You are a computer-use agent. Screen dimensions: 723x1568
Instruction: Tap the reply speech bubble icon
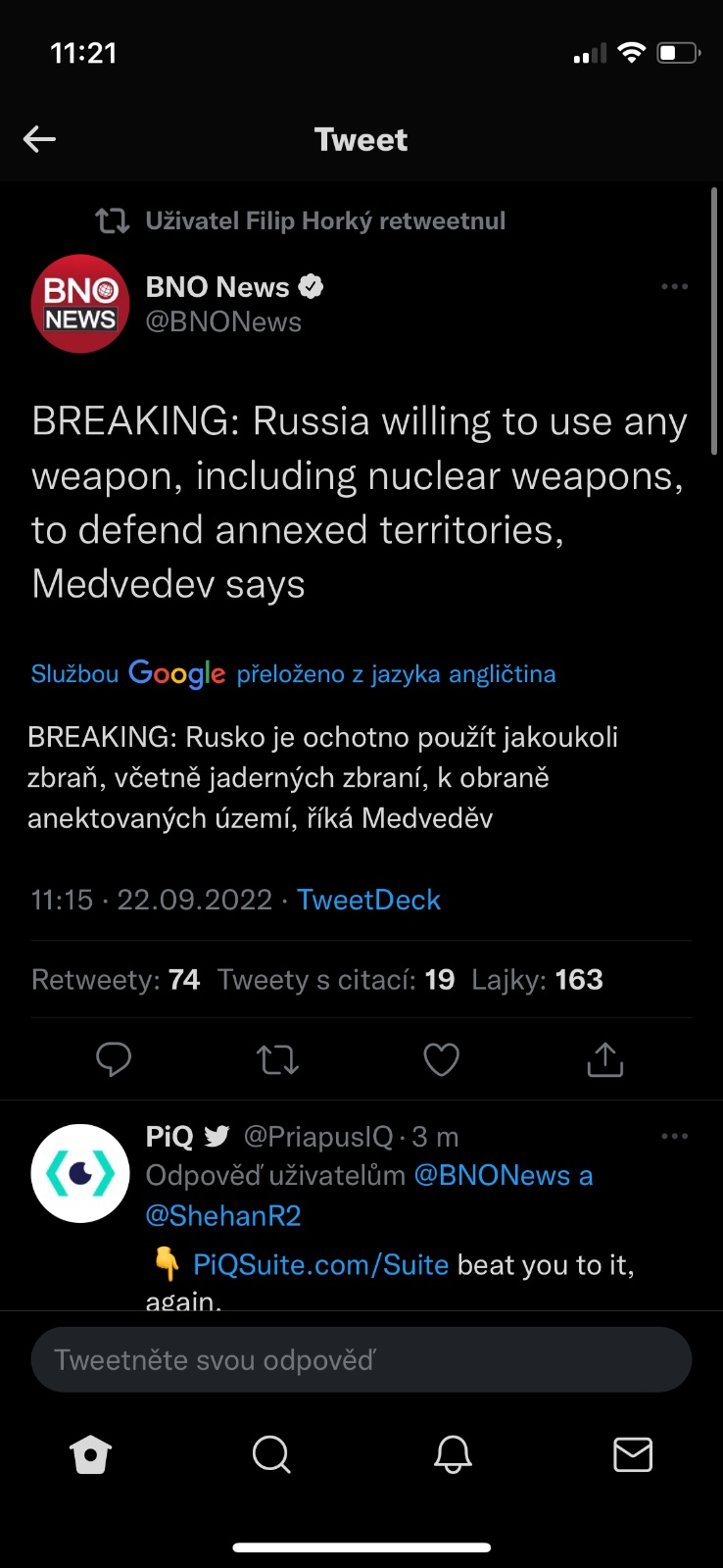(x=114, y=1059)
